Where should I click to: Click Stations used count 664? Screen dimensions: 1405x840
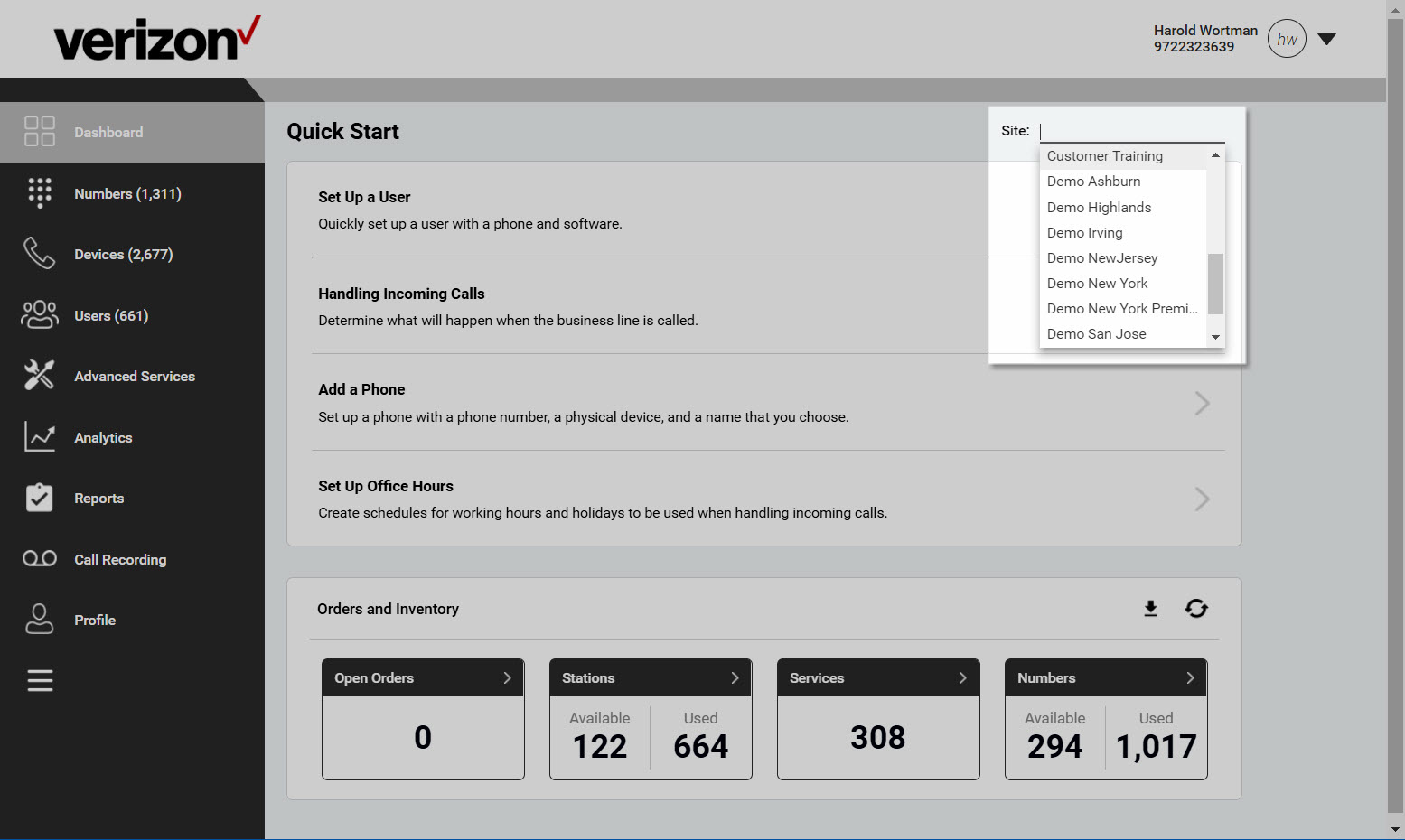pyautogui.click(x=700, y=746)
